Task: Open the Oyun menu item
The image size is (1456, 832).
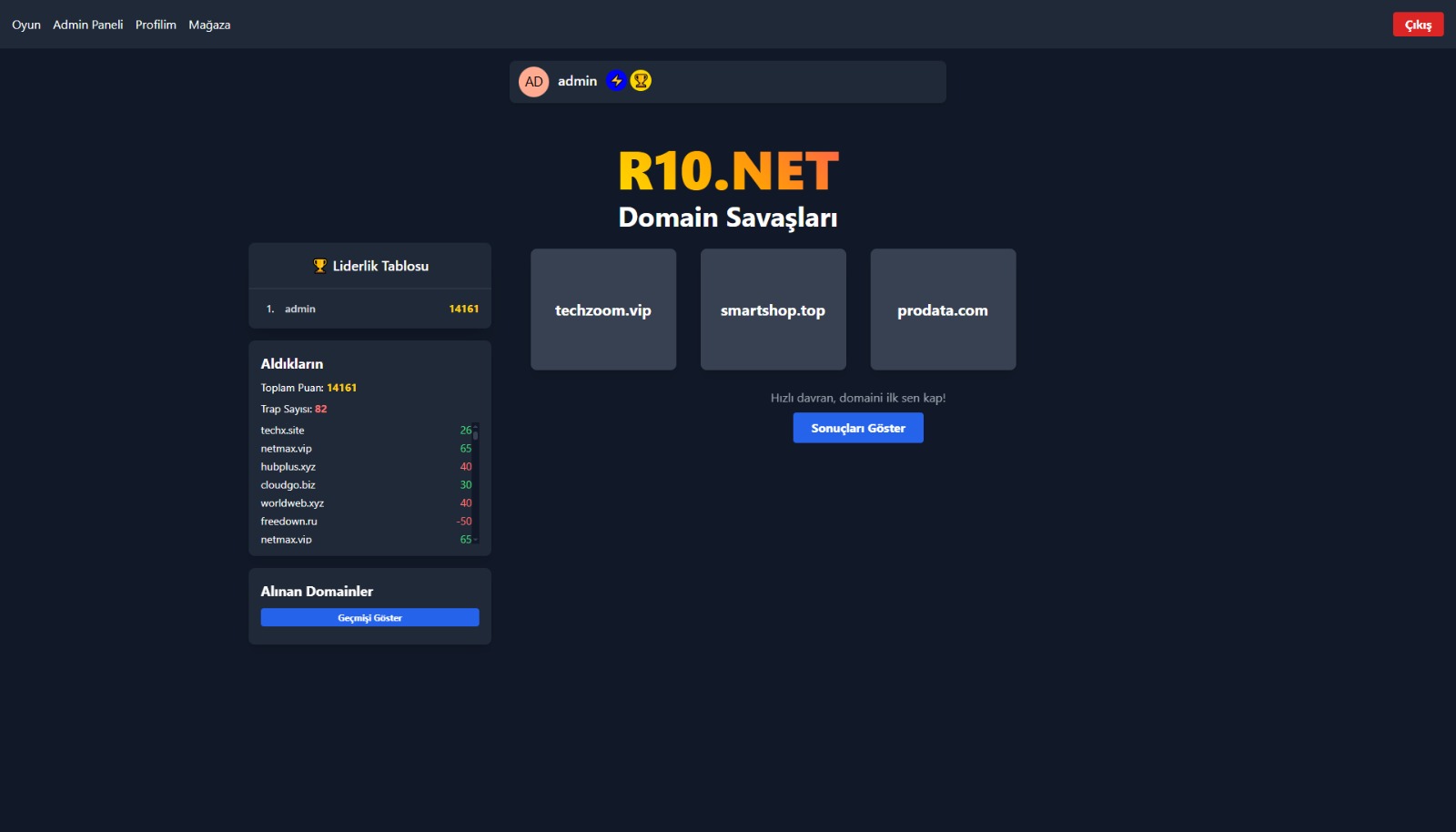Action: (x=26, y=25)
